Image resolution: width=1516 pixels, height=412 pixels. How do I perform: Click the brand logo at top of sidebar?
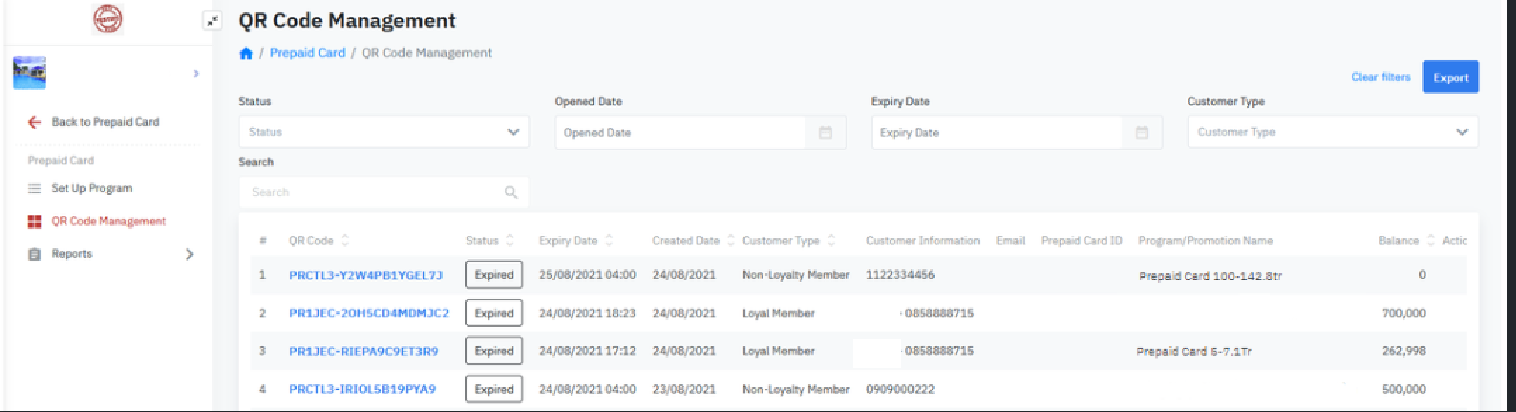click(x=106, y=19)
